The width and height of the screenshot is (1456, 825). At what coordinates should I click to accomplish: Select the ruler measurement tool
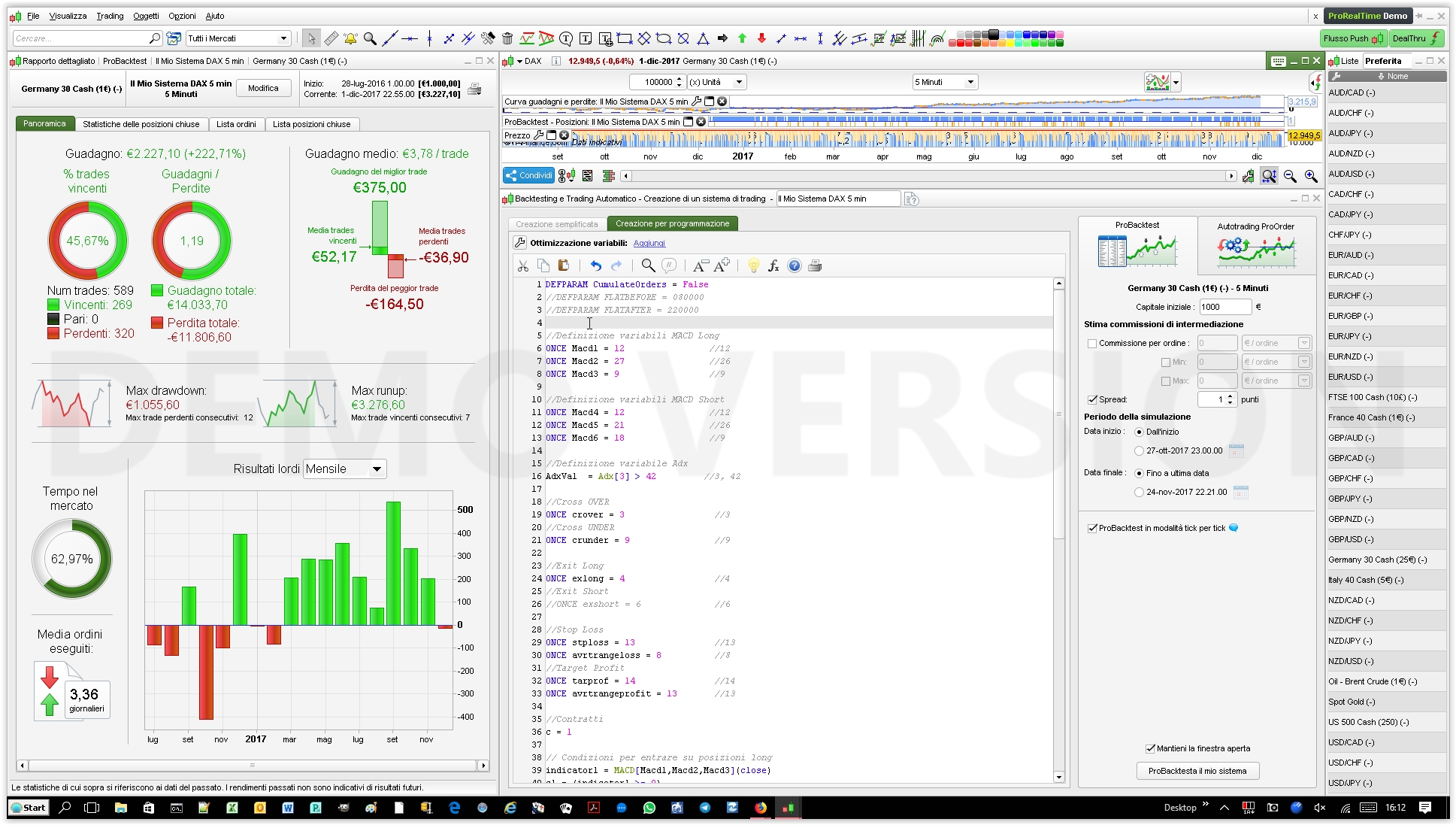tap(331, 38)
